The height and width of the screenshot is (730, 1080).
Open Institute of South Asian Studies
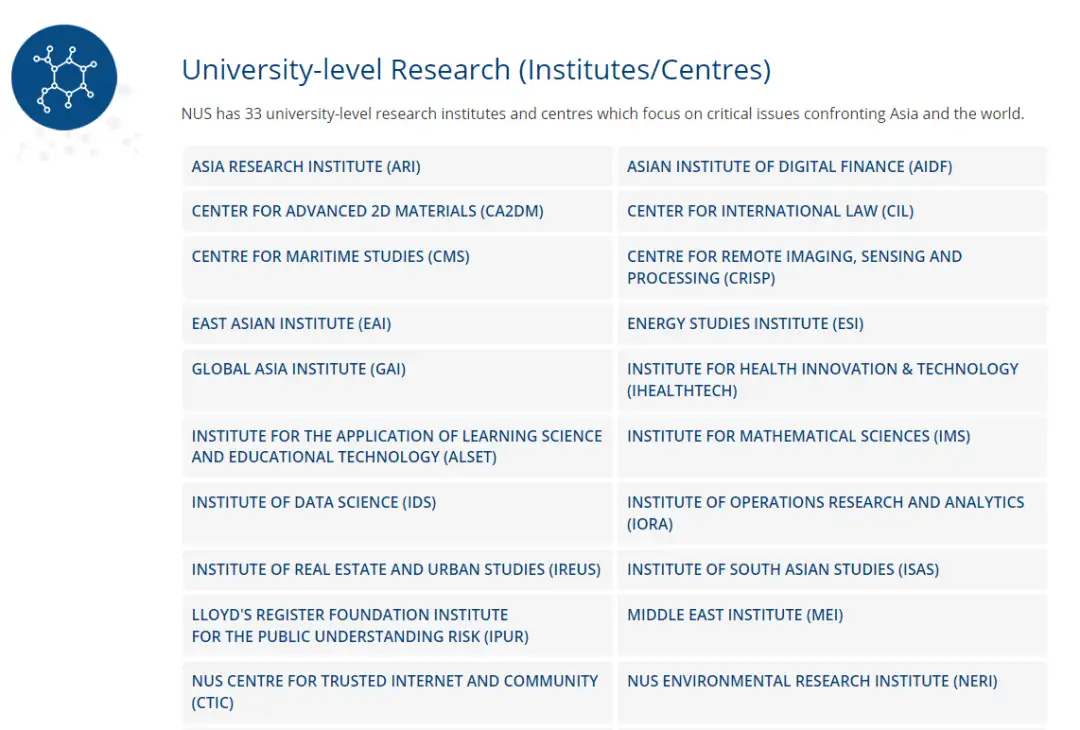point(782,570)
